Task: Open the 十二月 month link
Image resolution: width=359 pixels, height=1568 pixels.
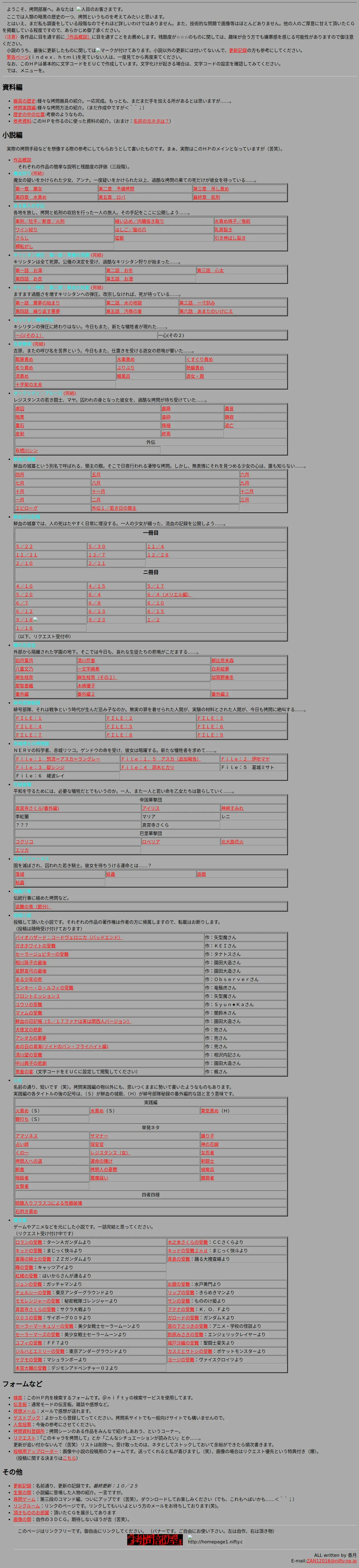Action: tap(247, 491)
